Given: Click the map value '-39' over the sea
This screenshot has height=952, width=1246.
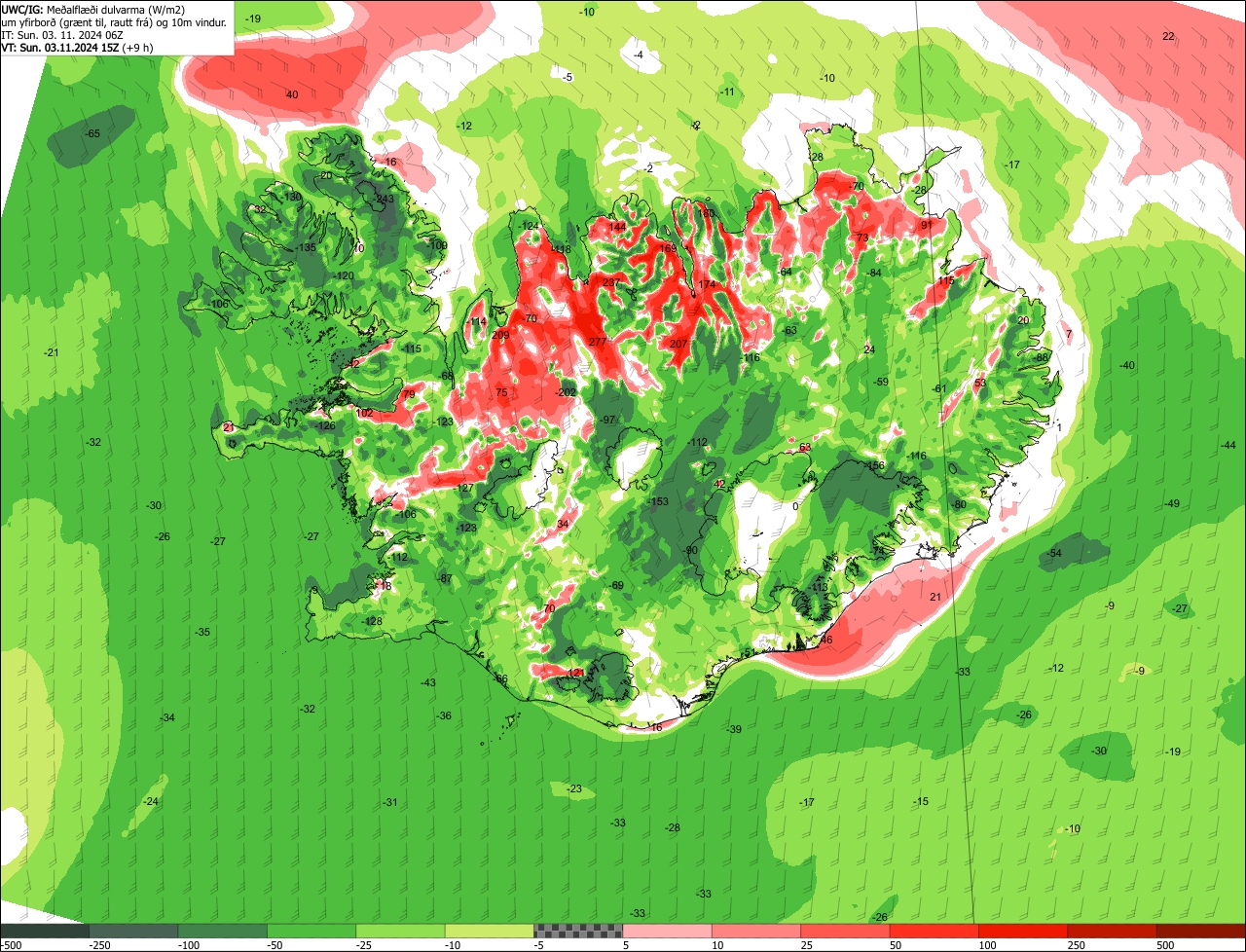Looking at the screenshot, I should coord(733,729).
